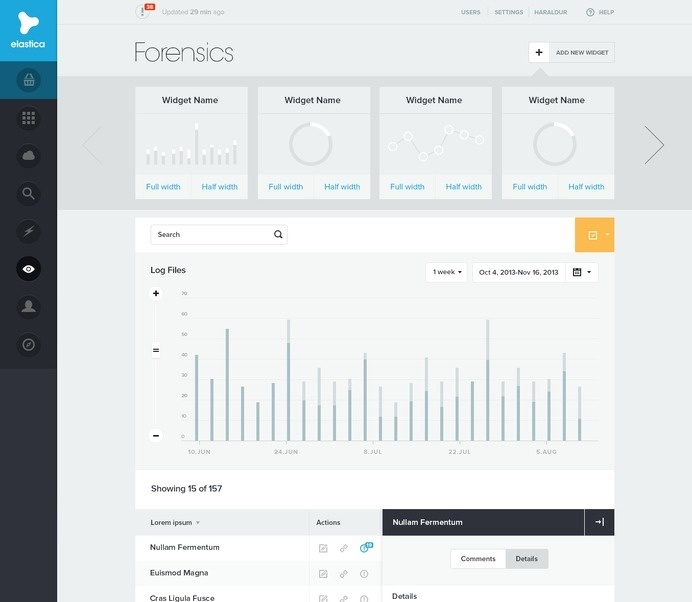Click the chart zoom slider handle
This screenshot has width=692, height=602.
click(156, 350)
